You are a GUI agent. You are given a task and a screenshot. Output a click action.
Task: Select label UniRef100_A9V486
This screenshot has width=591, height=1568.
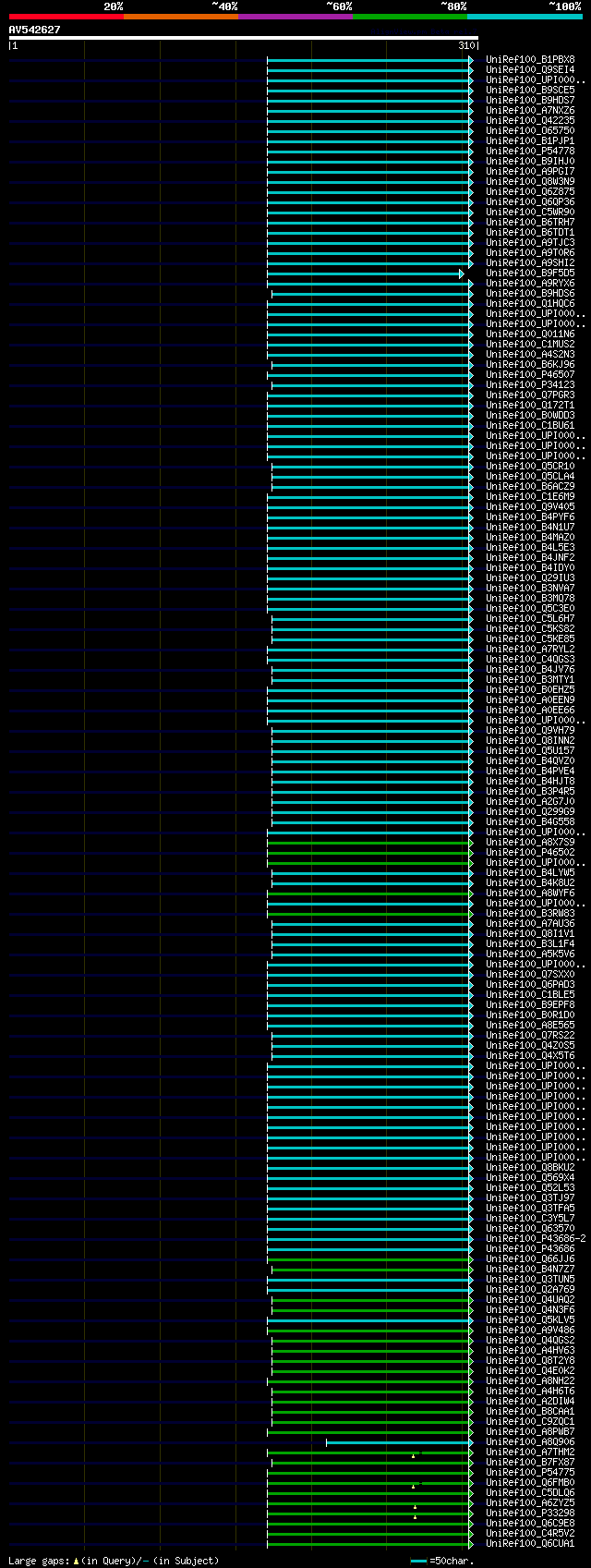[530, 1330]
